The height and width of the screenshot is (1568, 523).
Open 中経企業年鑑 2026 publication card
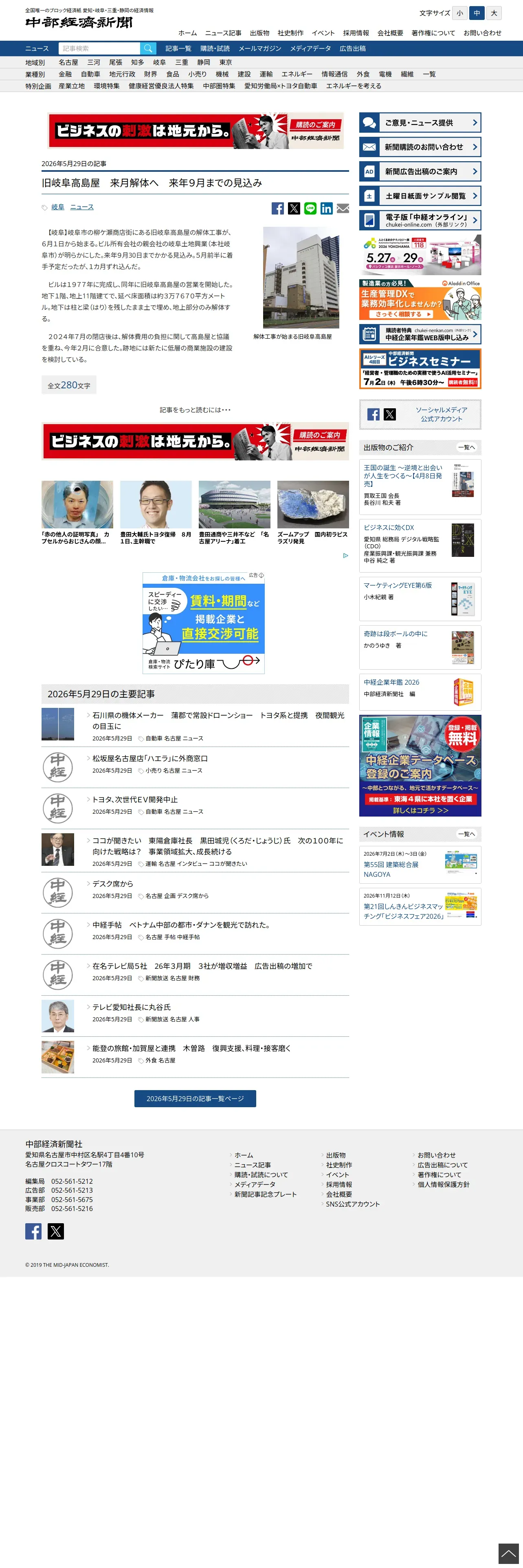(420, 692)
